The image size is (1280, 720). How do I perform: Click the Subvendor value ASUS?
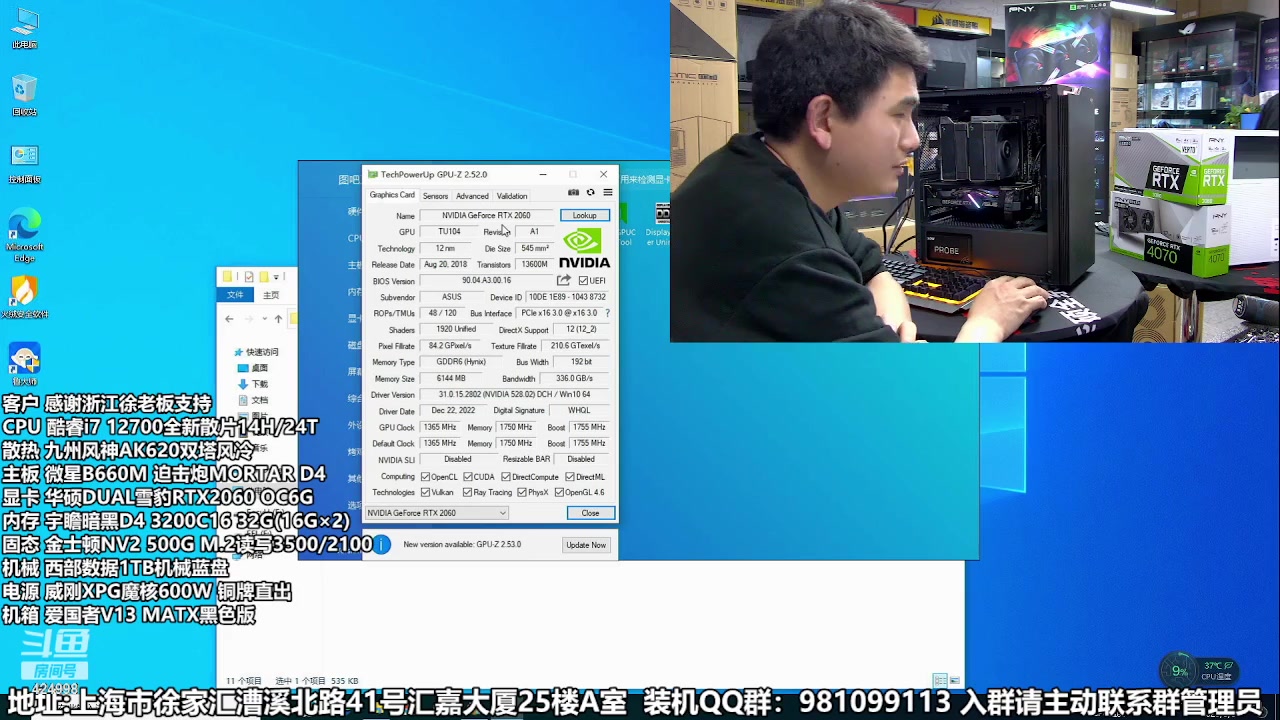click(452, 297)
